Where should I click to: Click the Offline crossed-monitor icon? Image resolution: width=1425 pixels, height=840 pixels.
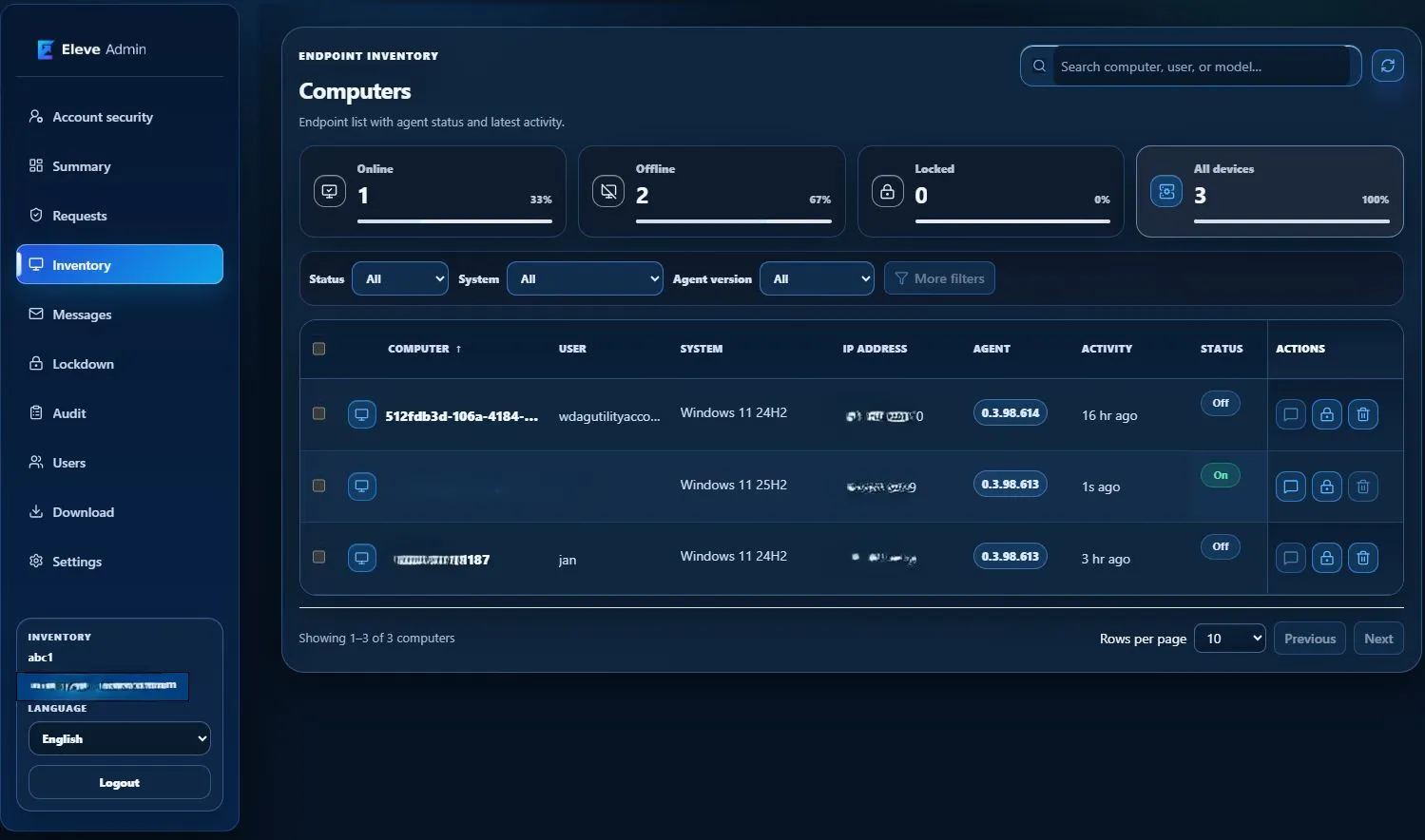pyautogui.click(x=608, y=191)
